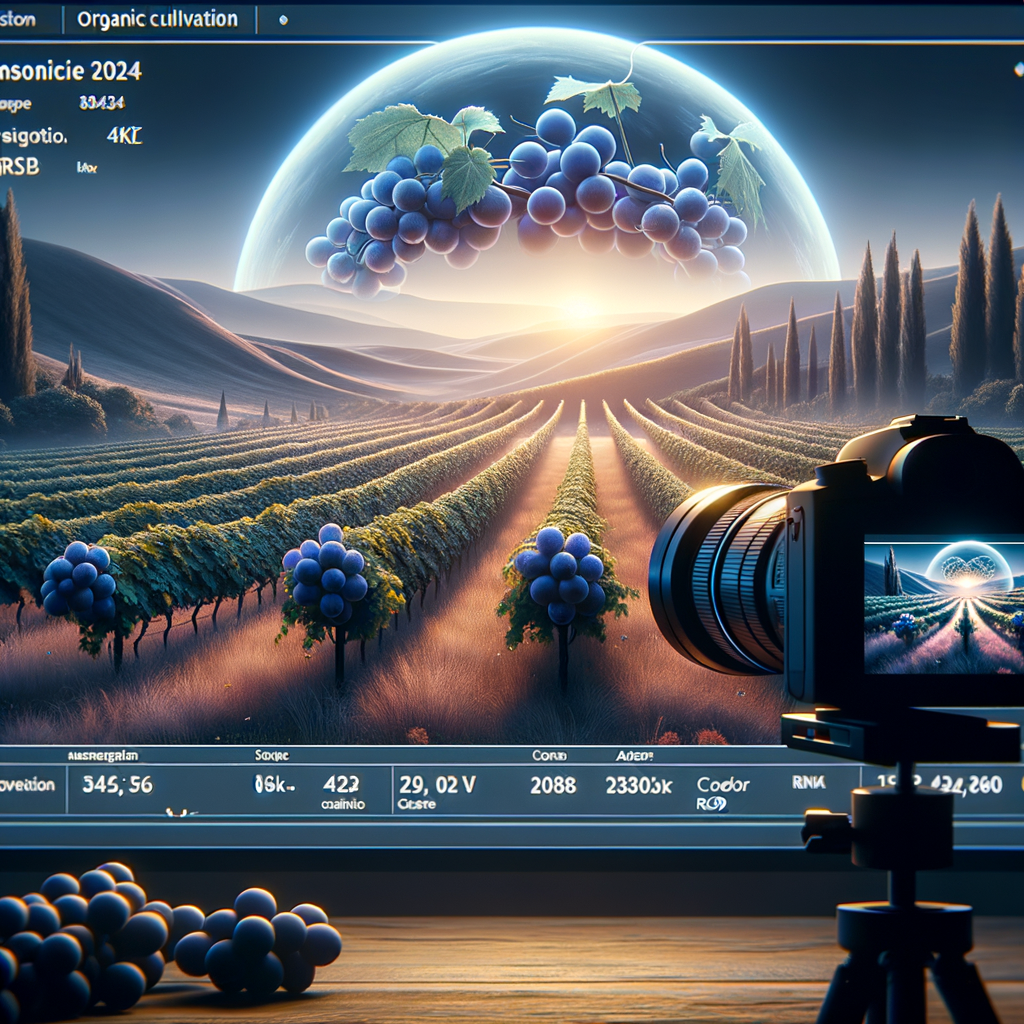Click the 2330k color temperature value

(638, 785)
